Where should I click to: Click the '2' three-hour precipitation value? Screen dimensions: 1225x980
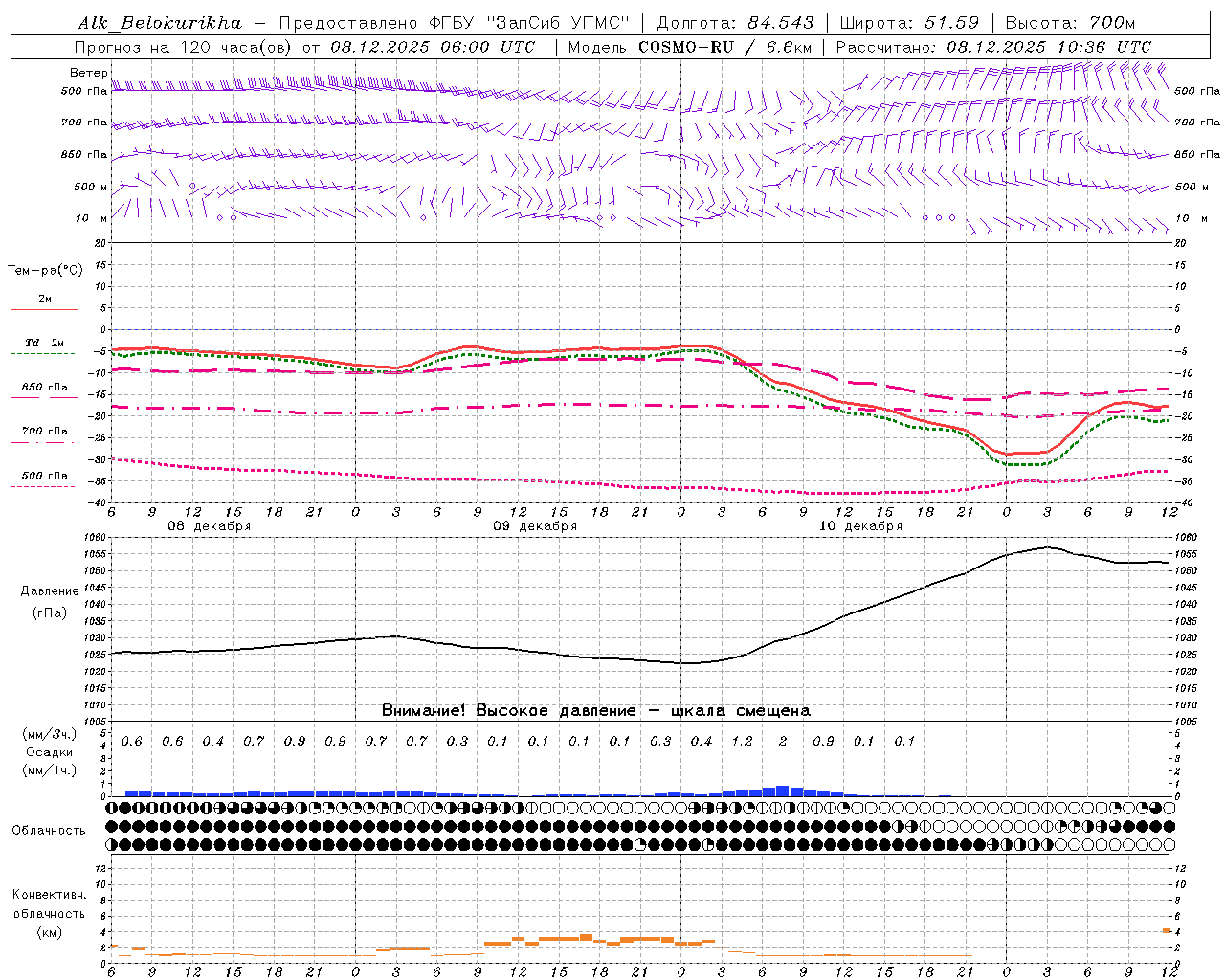(x=783, y=742)
